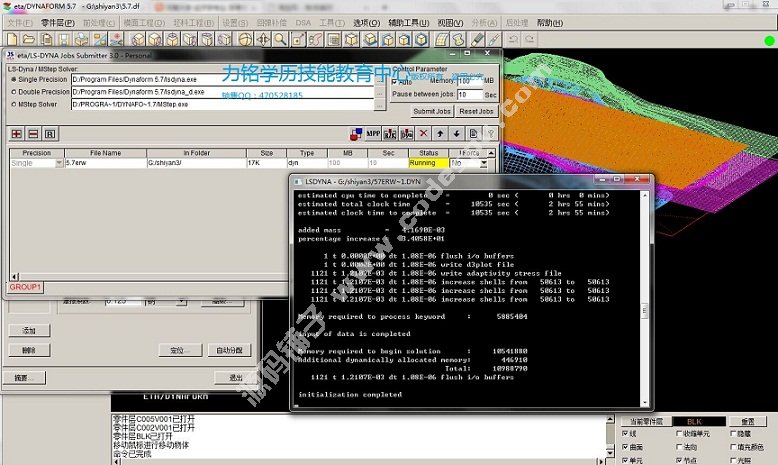The height and width of the screenshot is (465, 778).
Task: Click the 5.7erw file name cell
Action: (x=105, y=163)
